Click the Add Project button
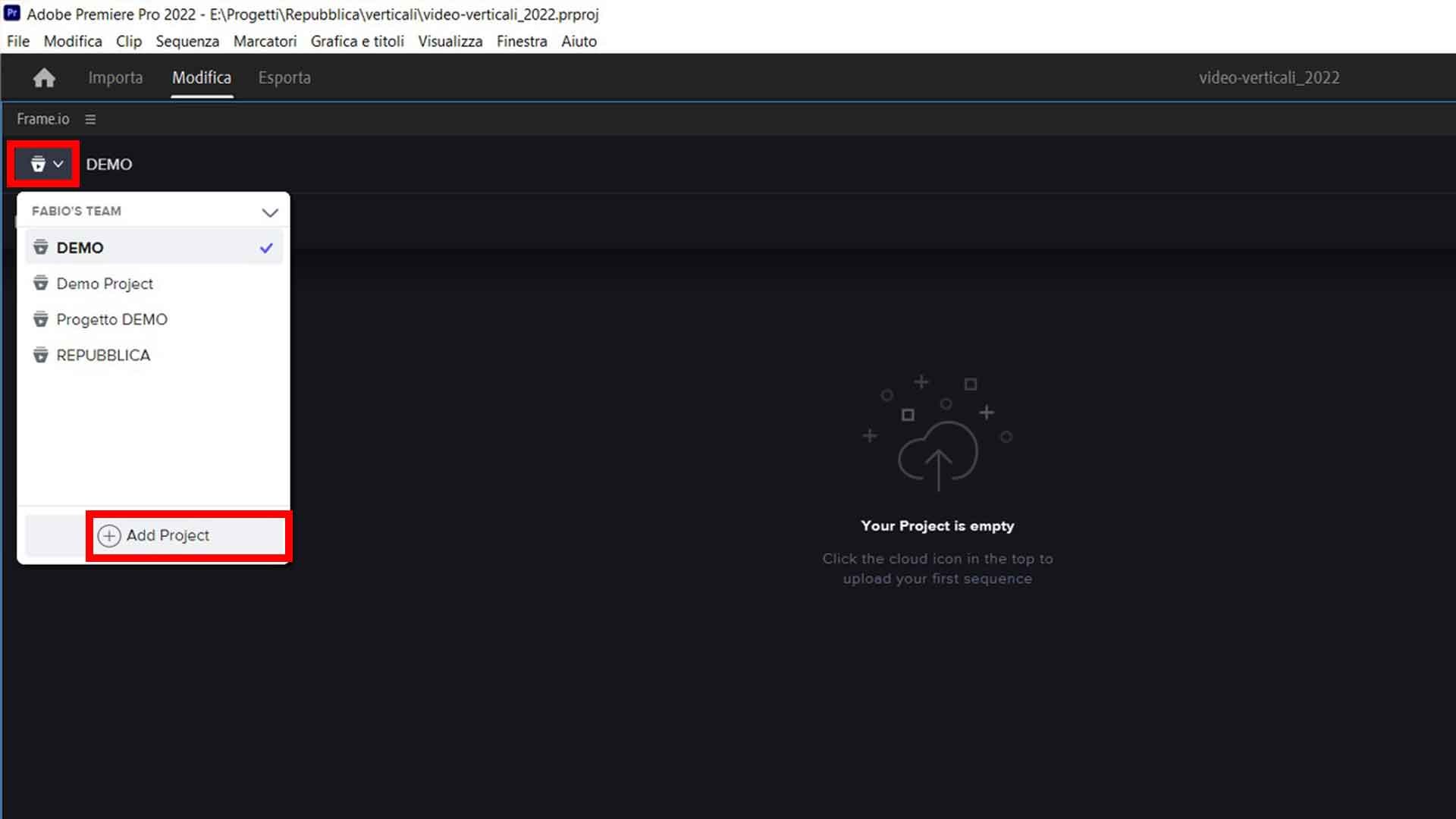Screen dimensions: 1456x819 pyautogui.click(x=168, y=535)
